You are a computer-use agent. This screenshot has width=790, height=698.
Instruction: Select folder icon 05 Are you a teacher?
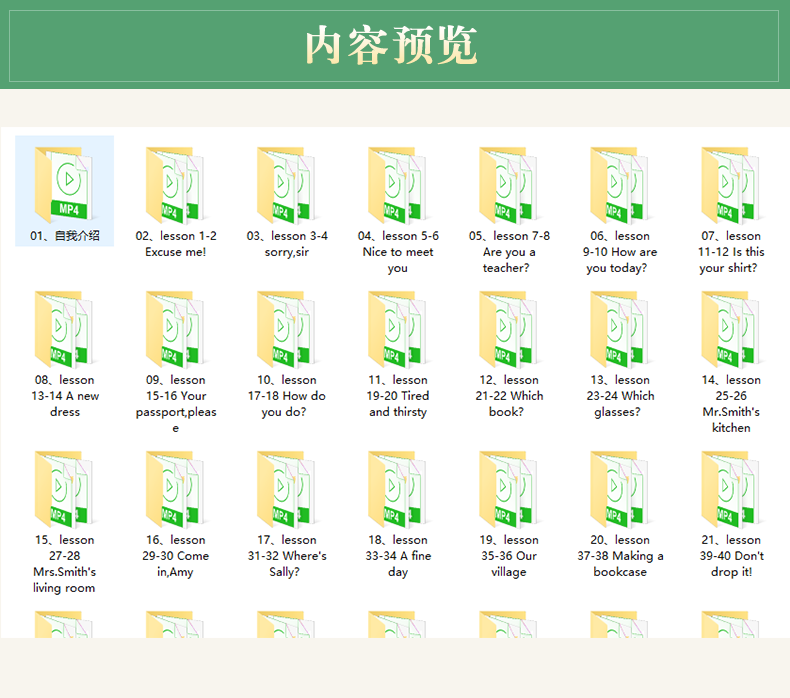509,185
